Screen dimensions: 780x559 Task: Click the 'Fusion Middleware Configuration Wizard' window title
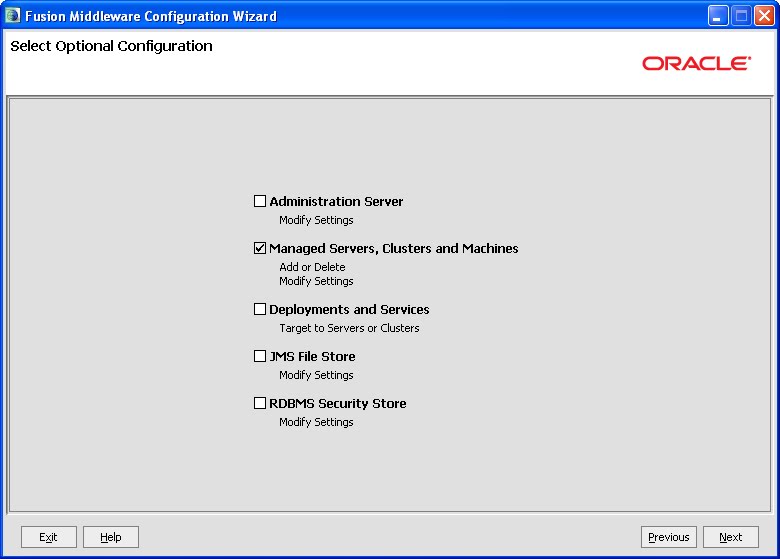coord(151,16)
